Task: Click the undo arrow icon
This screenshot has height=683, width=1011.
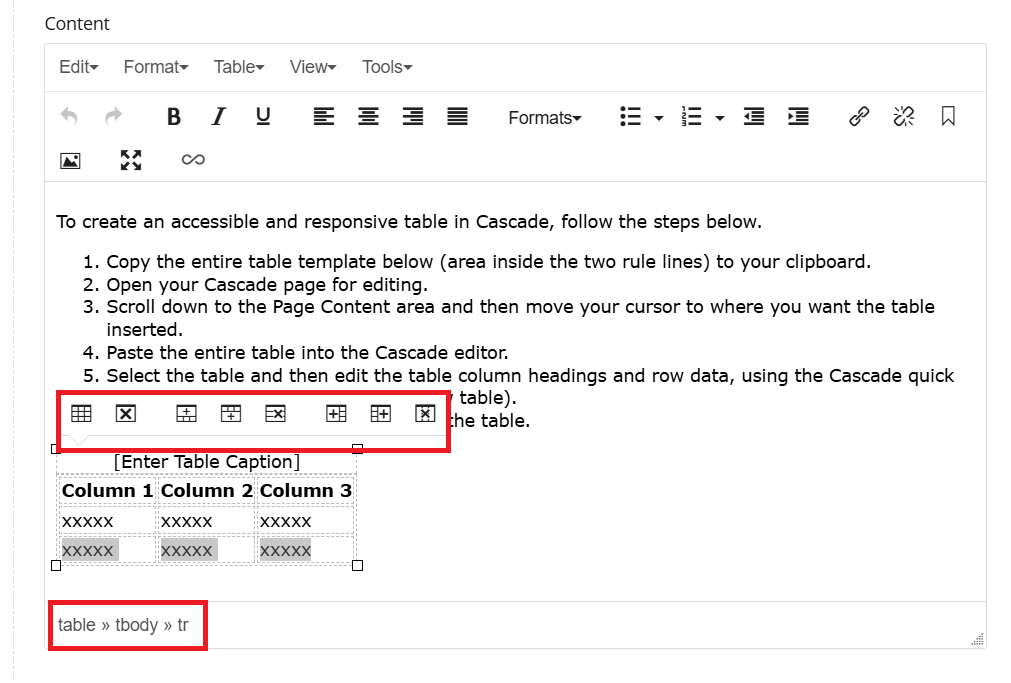Action: click(x=69, y=117)
